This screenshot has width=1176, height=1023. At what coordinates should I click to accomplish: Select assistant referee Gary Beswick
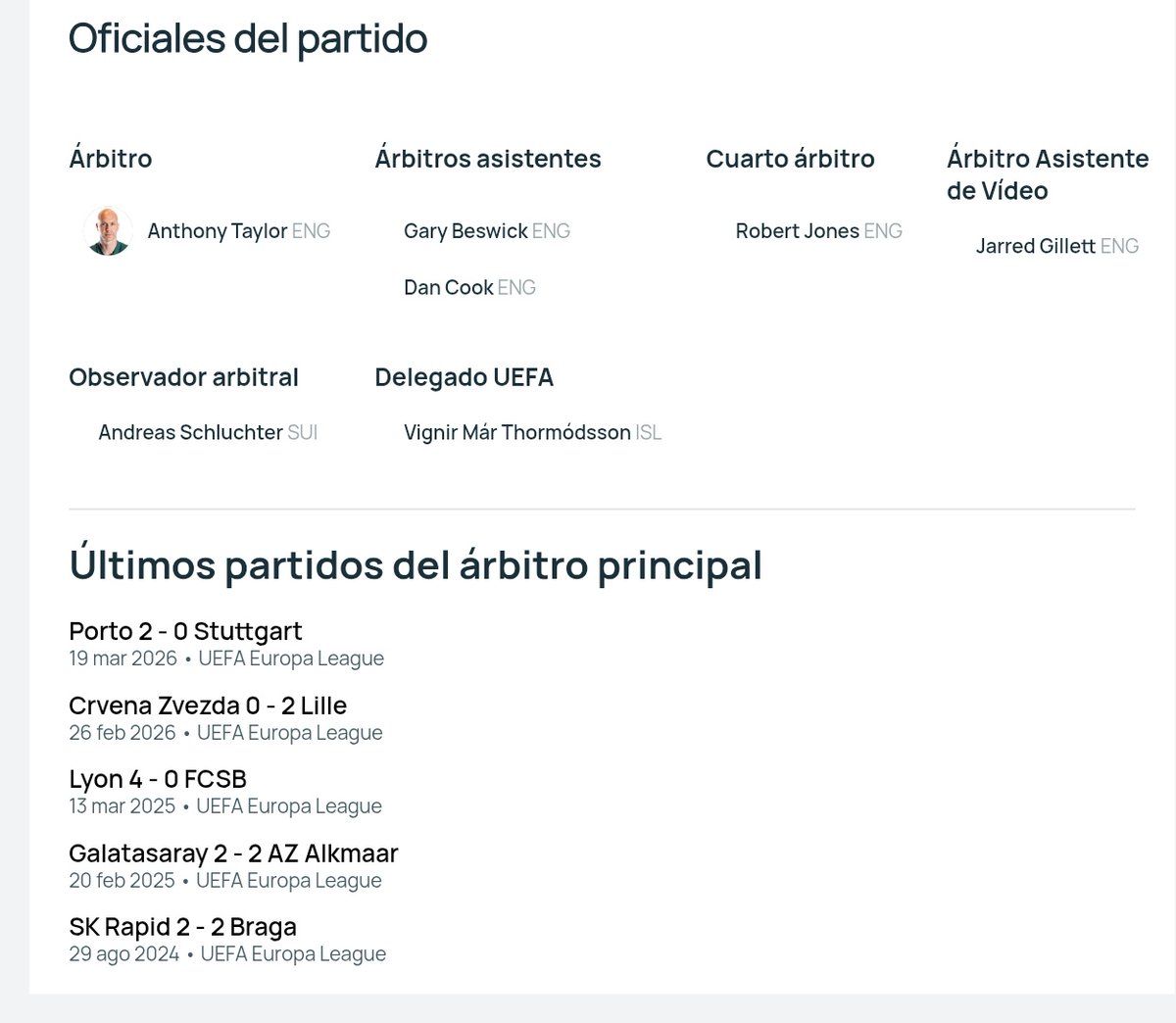[x=465, y=231]
